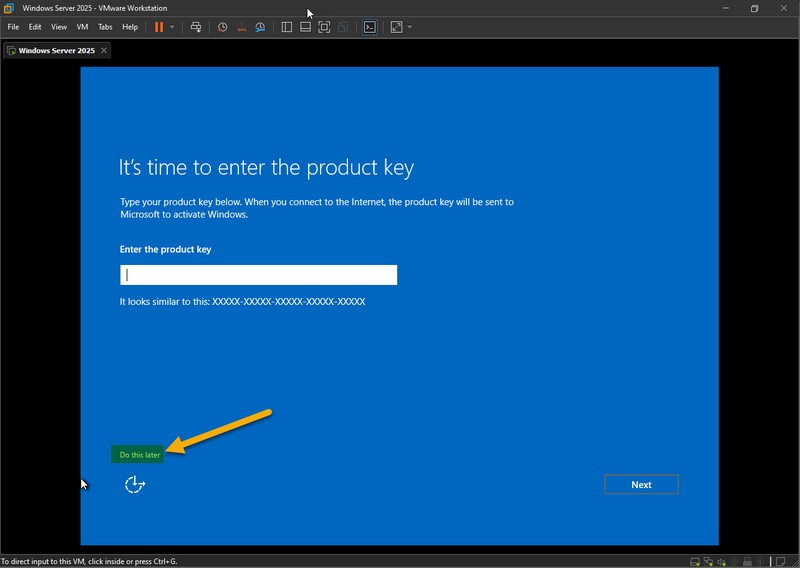
Task: Click the VMware Workstation title bar app icon
Action: click(9, 8)
